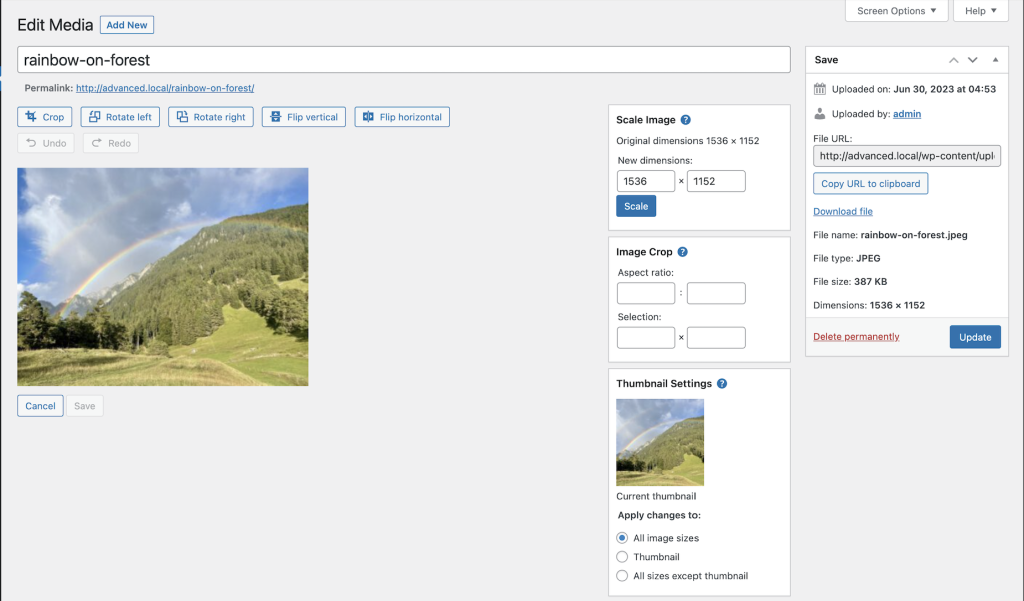Screen dimensions: 1024x601
Task: Click the Edit Media heading area Add New
Action: (126, 24)
